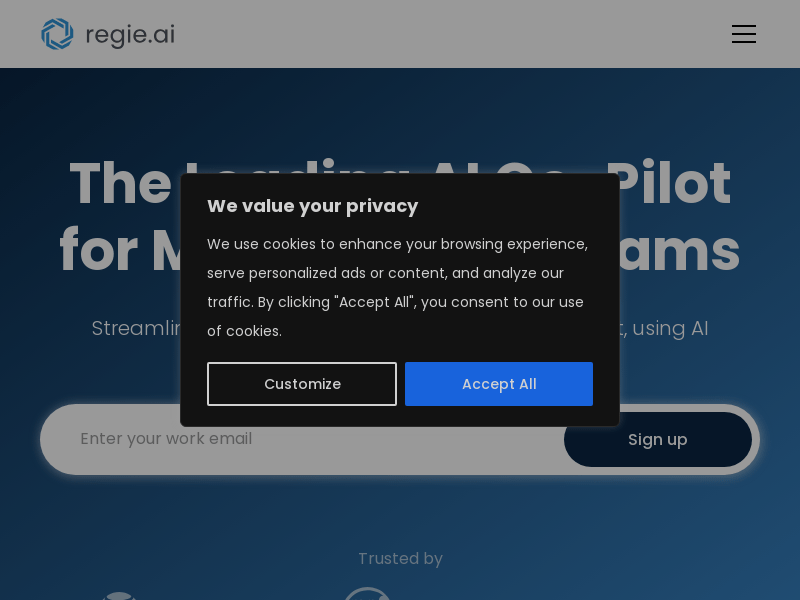Click the "We value your privacy" heading

(312, 206)
